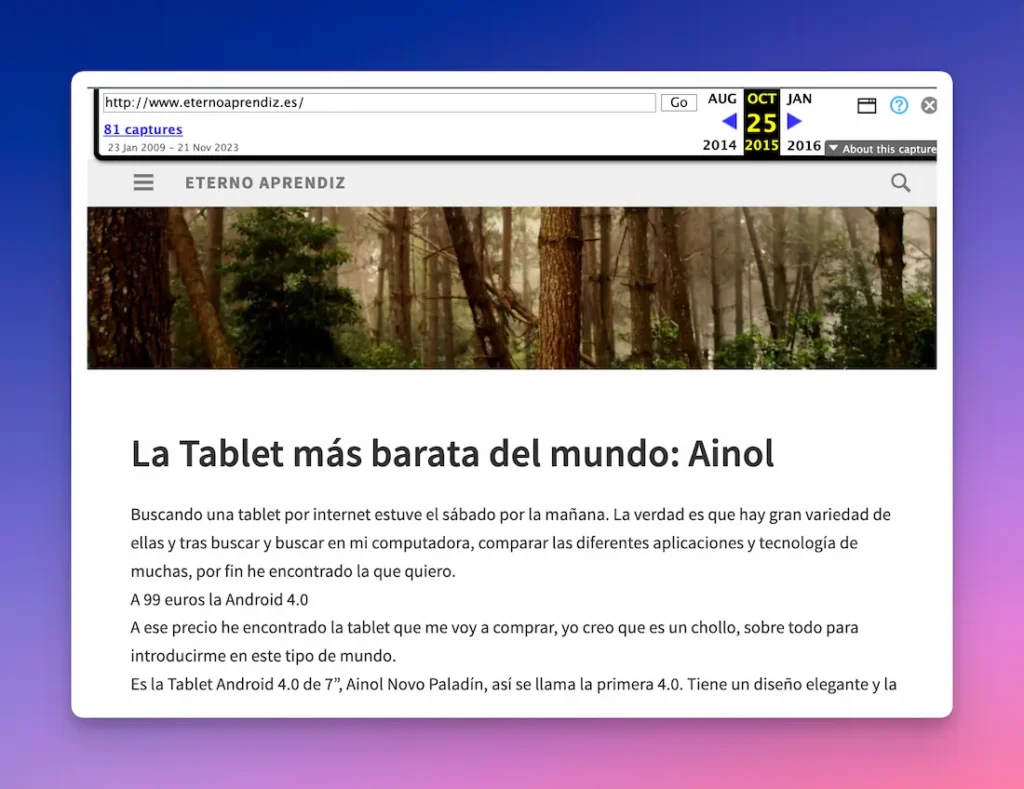1024x789 pixels.
Task: Open Wayback Machine help
Action: pyautogui.click(x=898, y=104)
